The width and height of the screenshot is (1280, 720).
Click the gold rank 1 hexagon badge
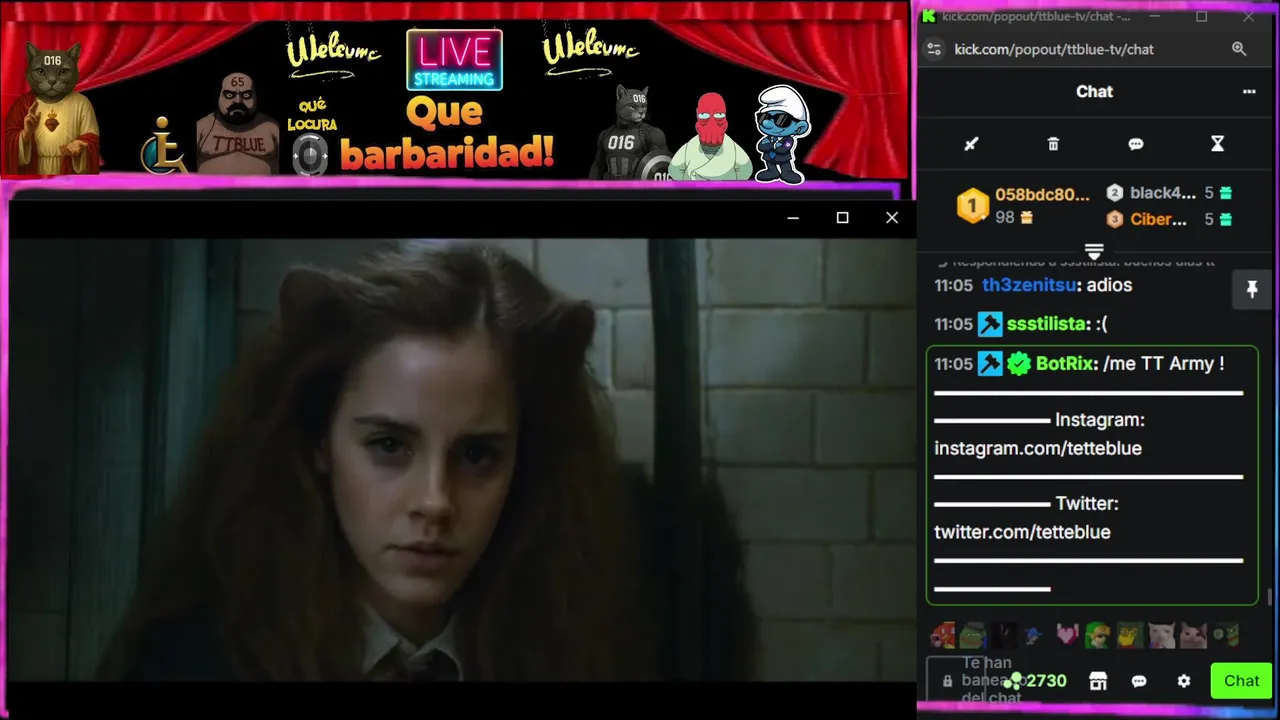click(972, 206)
